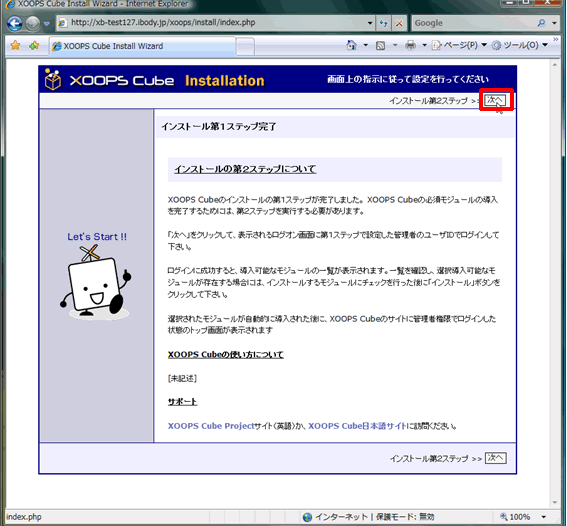Select the XOOPS Cube Install Wizard tab

point(143,46)
